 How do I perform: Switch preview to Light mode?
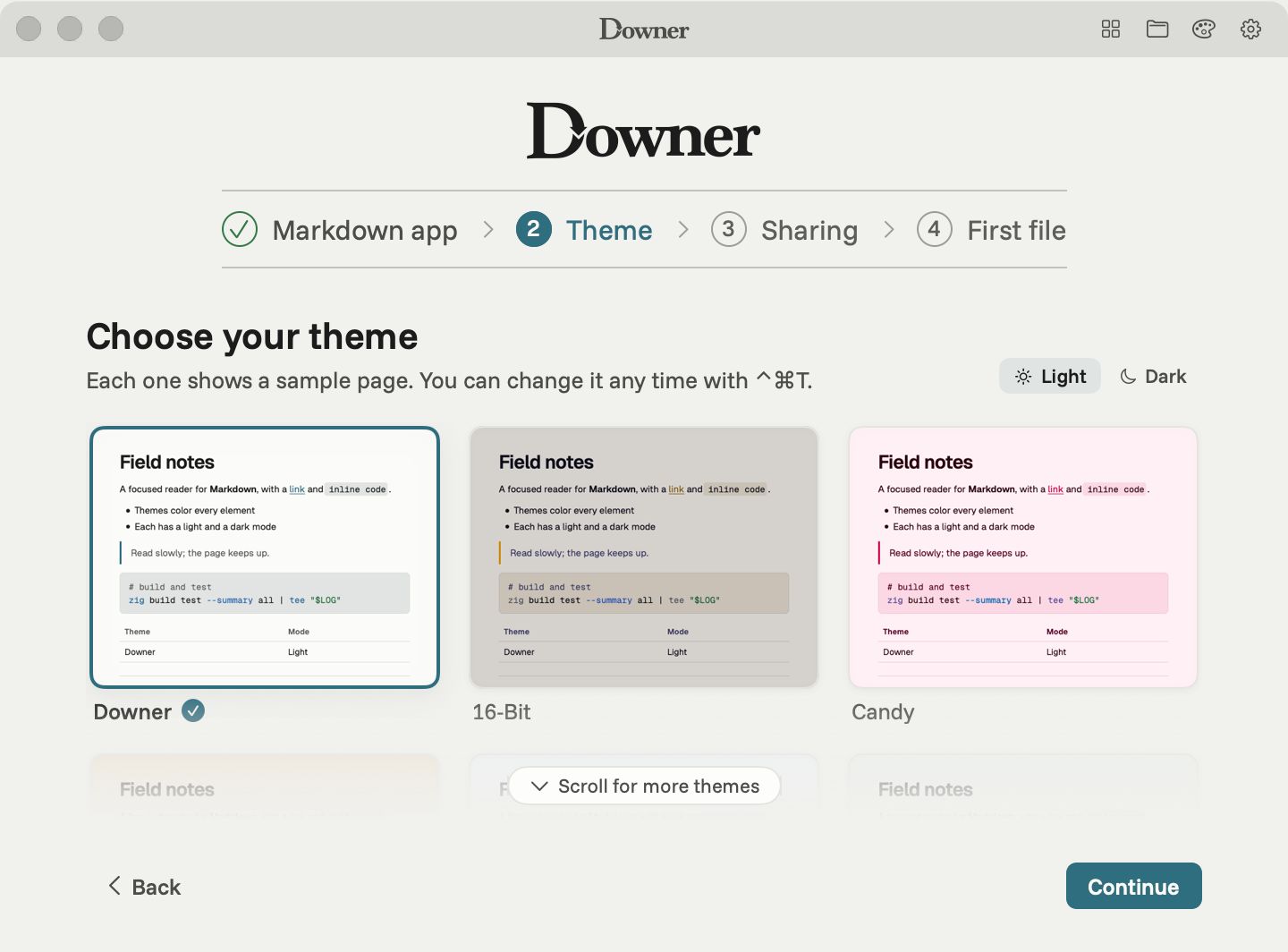[1050, 377]
